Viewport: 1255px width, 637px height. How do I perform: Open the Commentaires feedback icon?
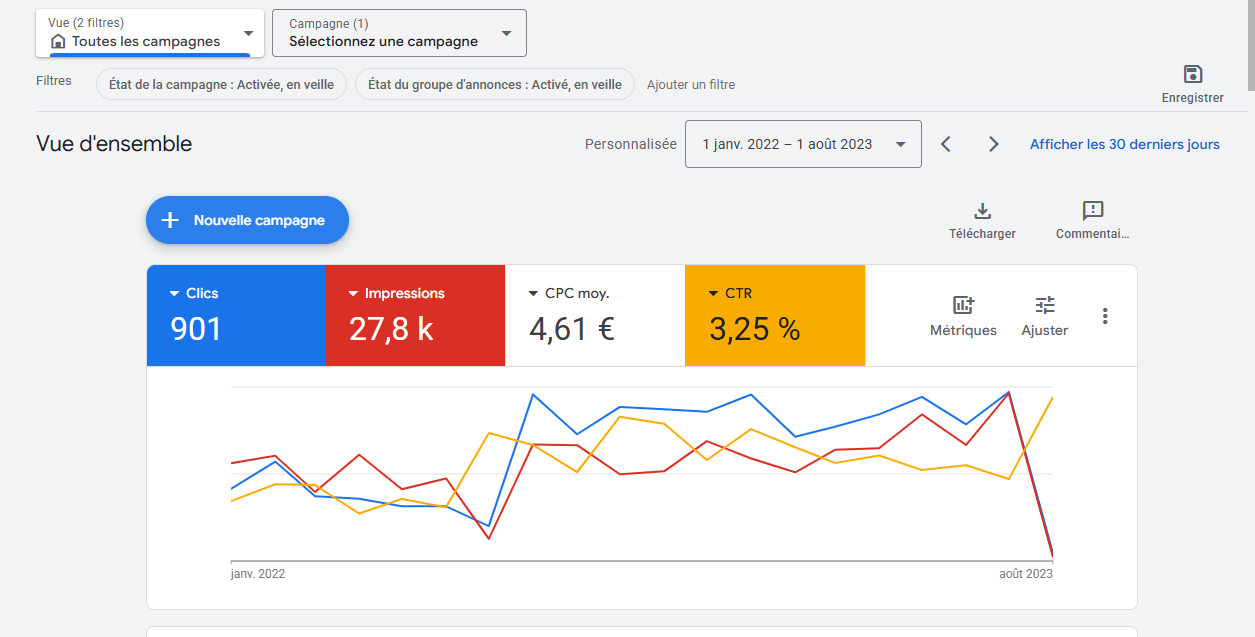coord(1093,211)
